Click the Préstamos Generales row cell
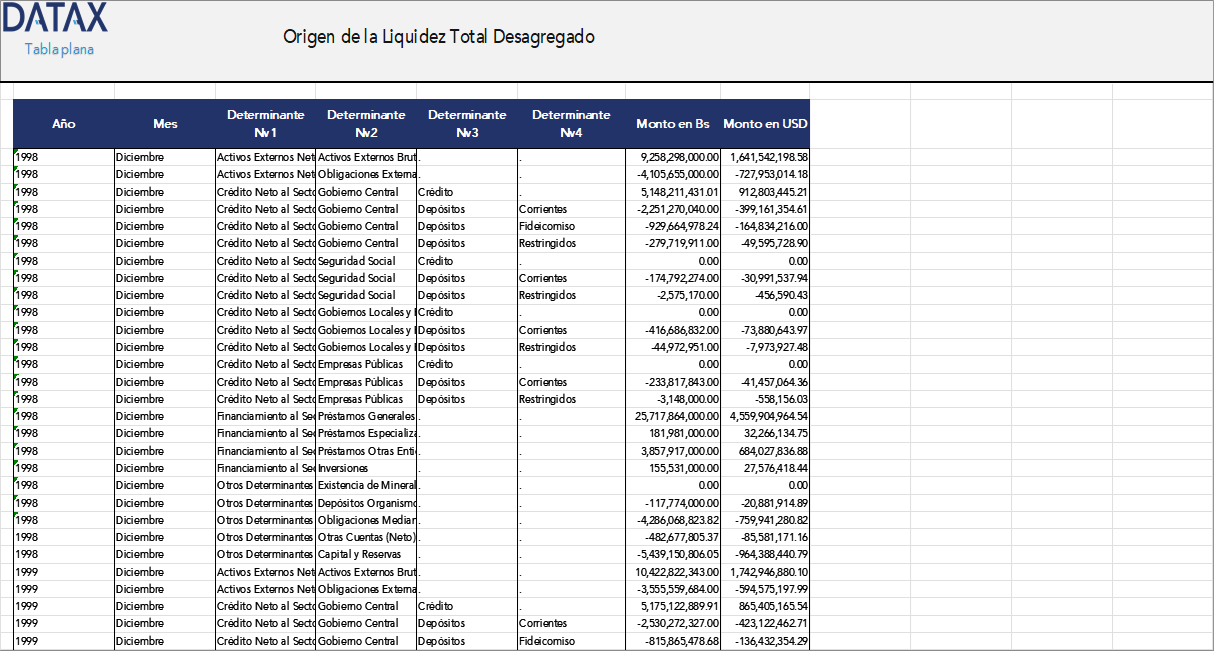Screen dimensions: 1214x651 point(366,416)
